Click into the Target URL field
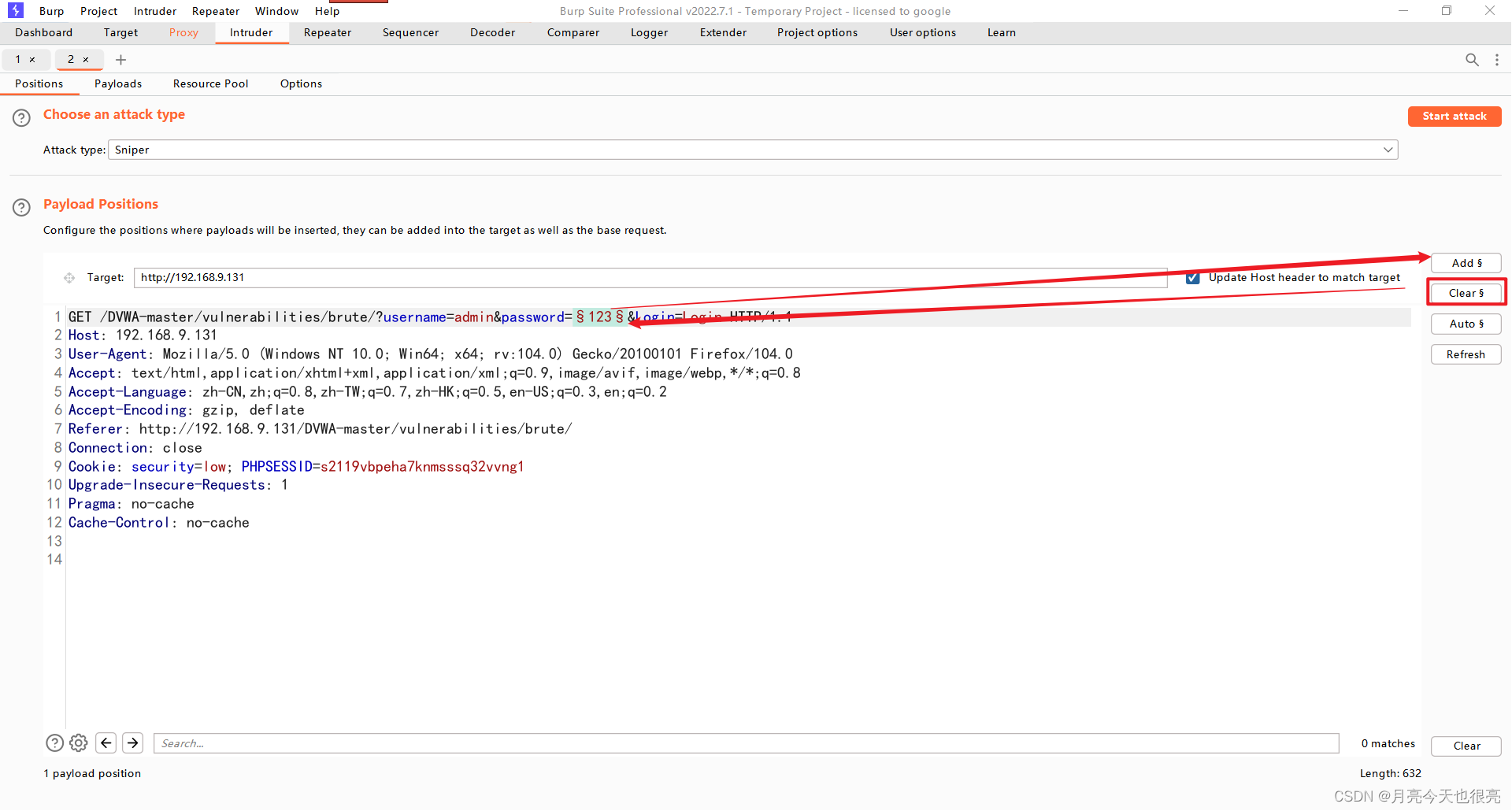This screenshot has height=811, width=1512. [650, 278]
